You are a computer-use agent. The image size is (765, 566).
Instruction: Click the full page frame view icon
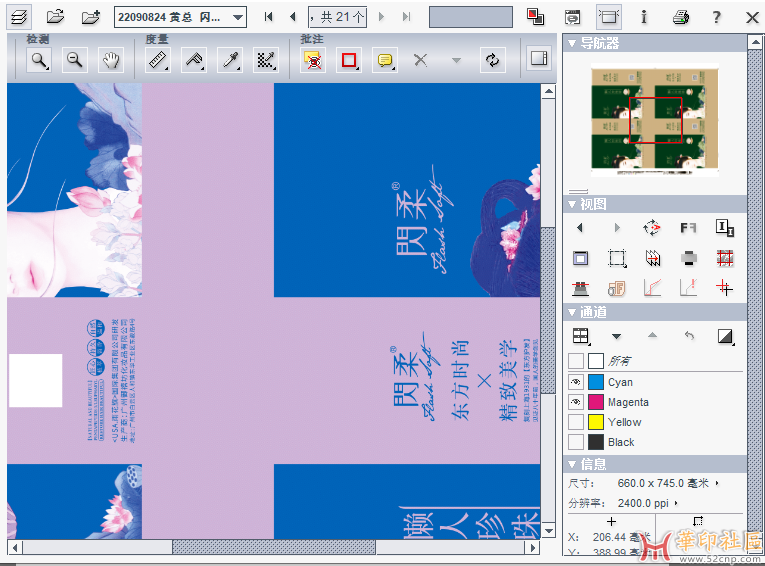(x=581, y=258)
